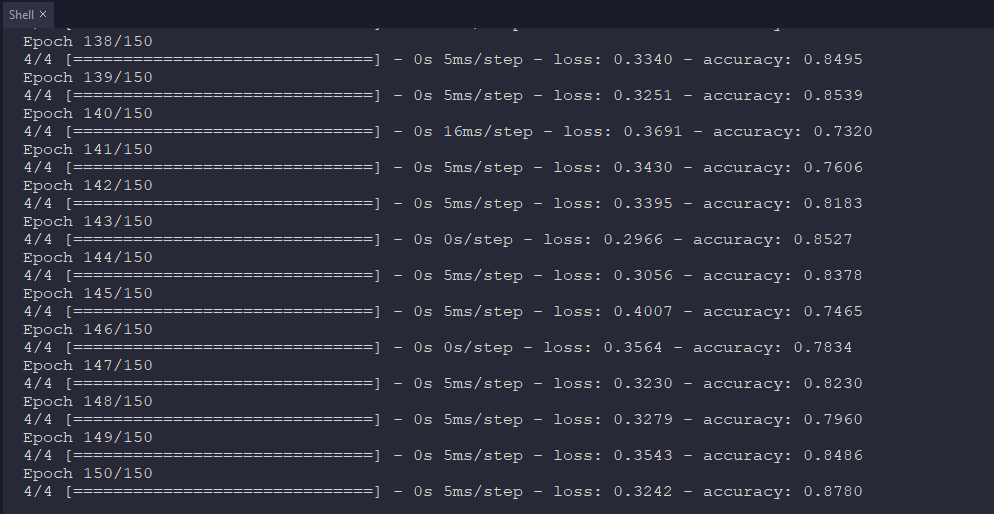Click the text 'Epoch 139/150'
The width and height of the screenshot is (994, 514).
[x=88, y=77]
